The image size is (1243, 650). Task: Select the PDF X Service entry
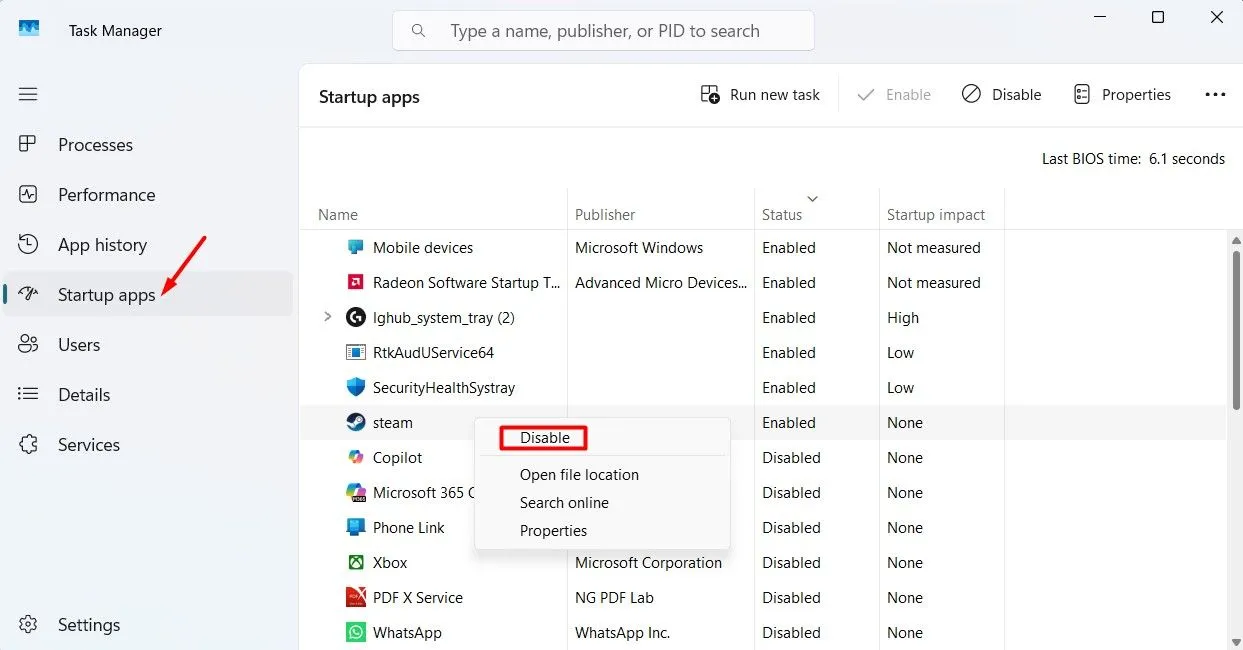(x=418, y=598)
